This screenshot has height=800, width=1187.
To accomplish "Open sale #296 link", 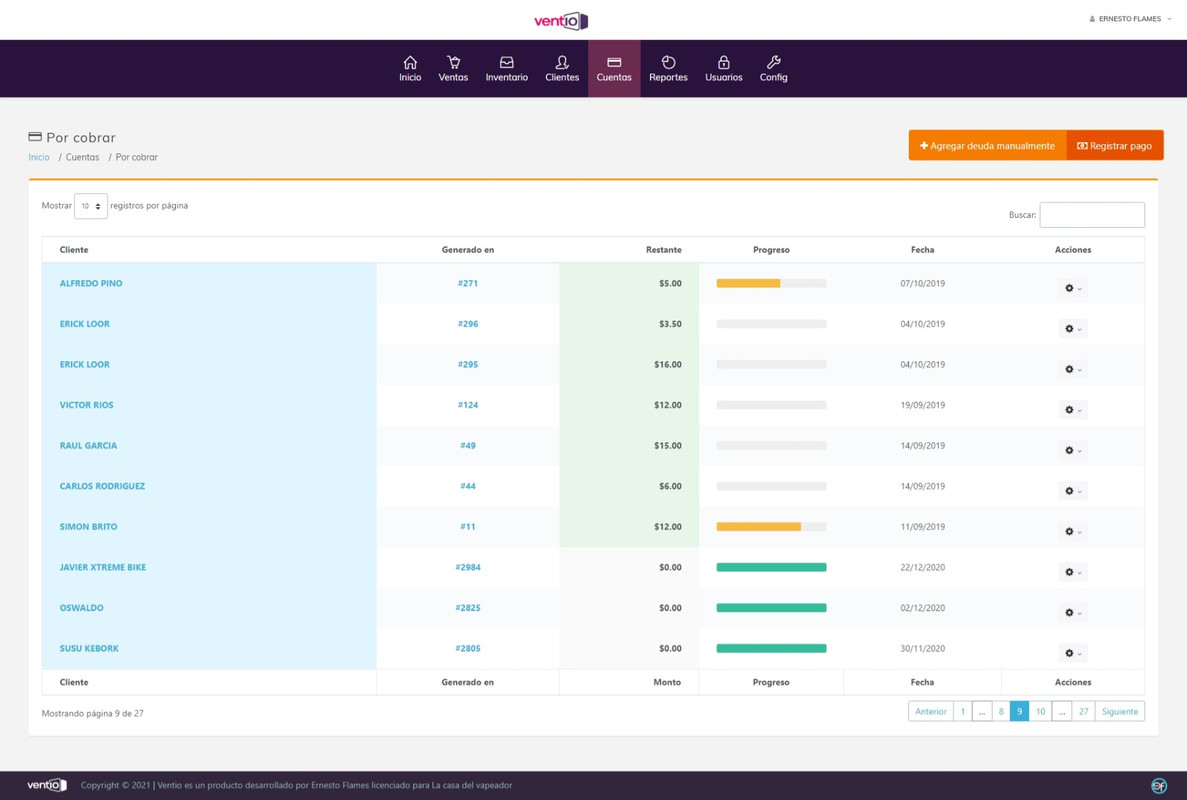I will [468, 324].
